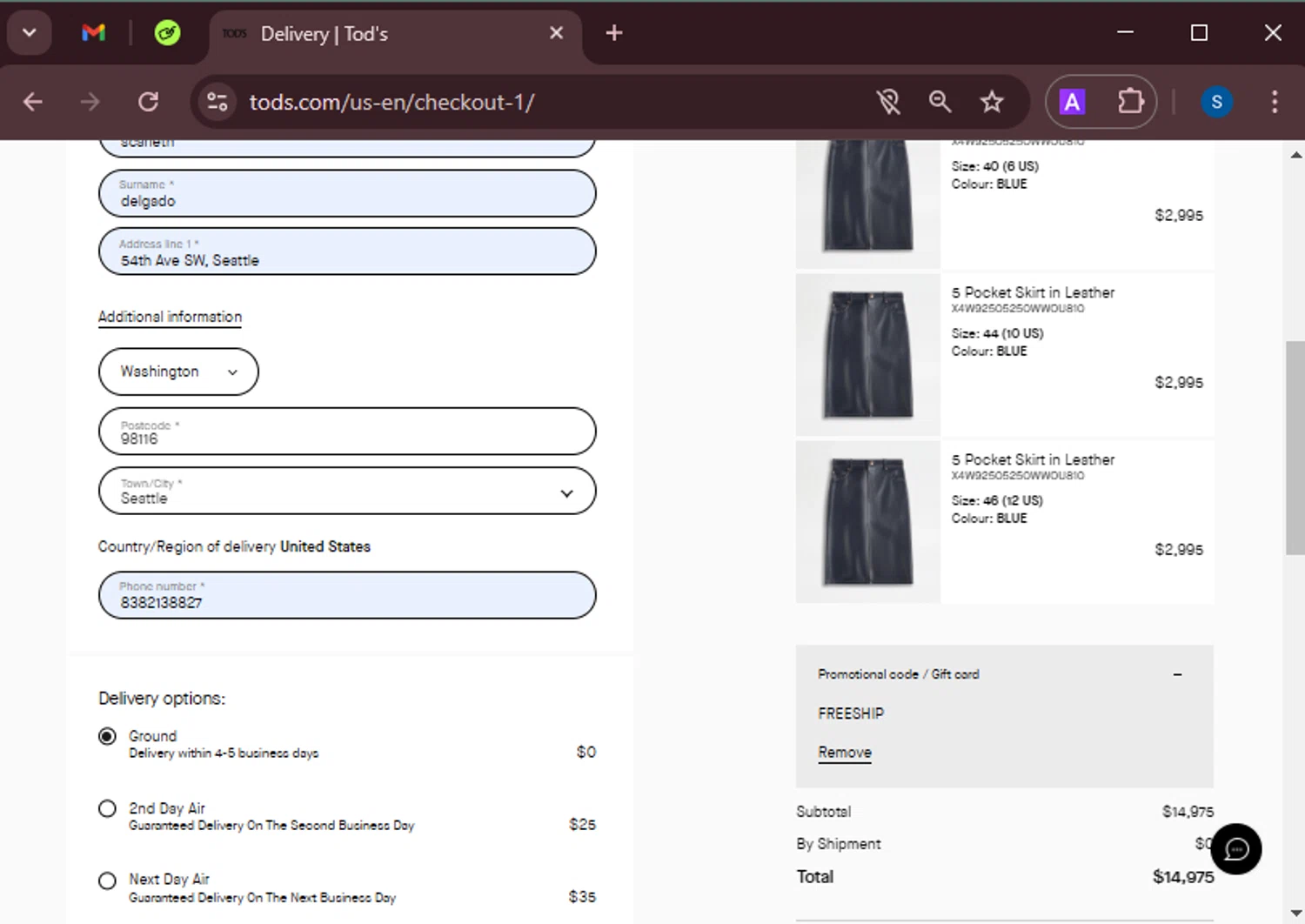The height and width of the screenshot is (924, 1305).
Task: Go back to the previous page
Action: click(x=33, y=102)
